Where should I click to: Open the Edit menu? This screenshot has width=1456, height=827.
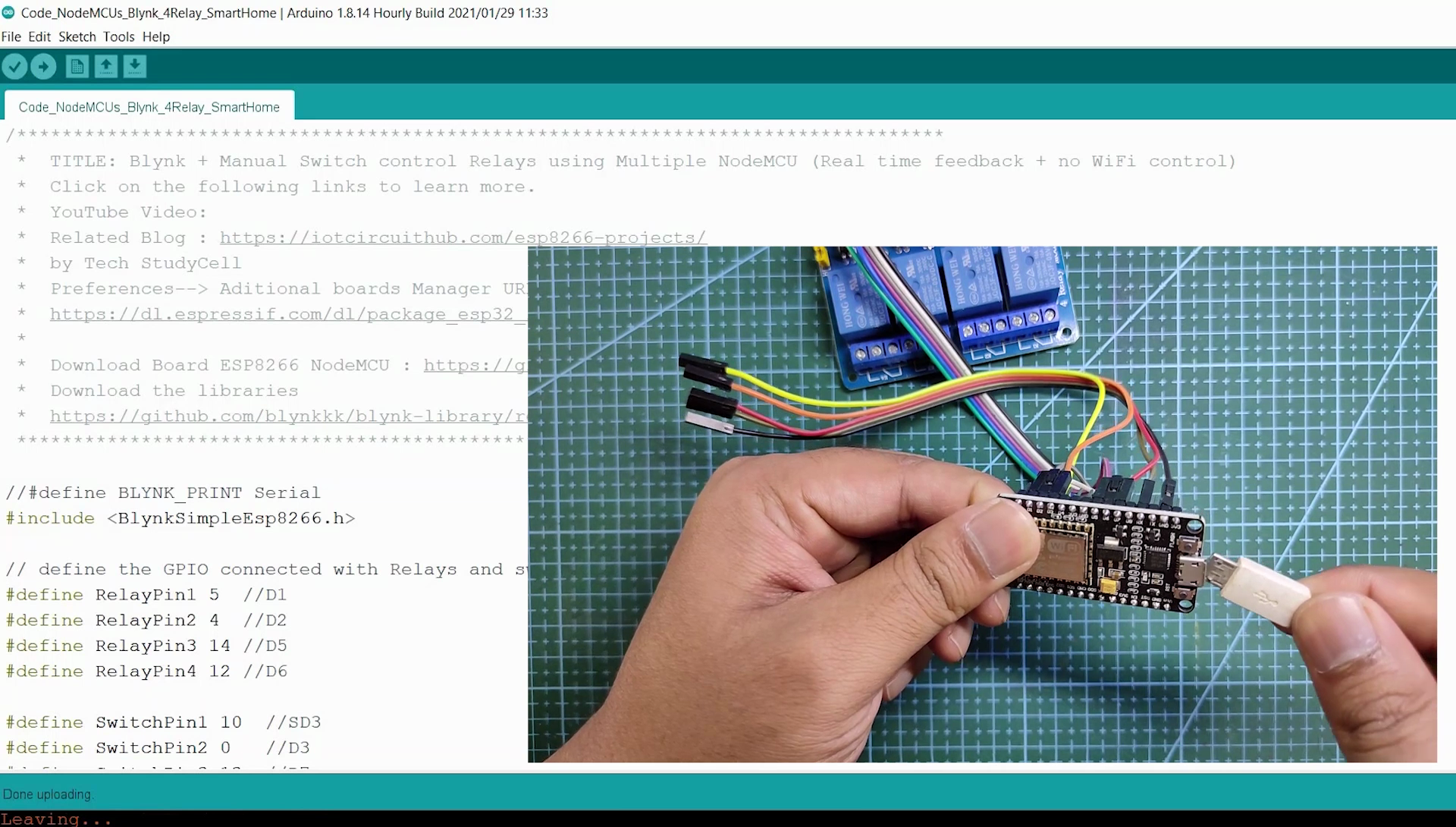(x=39, y=36)
